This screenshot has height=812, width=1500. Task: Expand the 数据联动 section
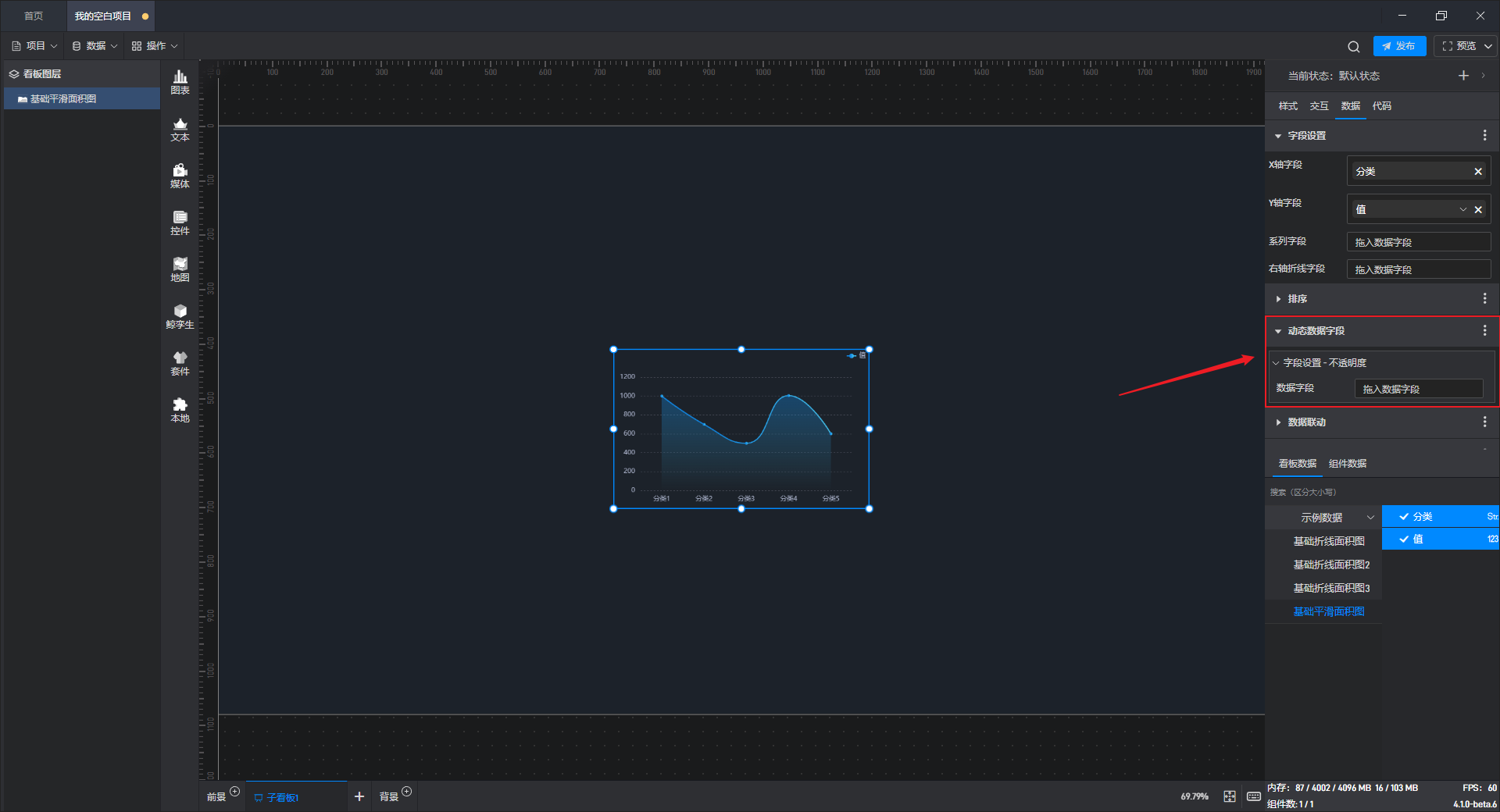[x=1278, y=422]
